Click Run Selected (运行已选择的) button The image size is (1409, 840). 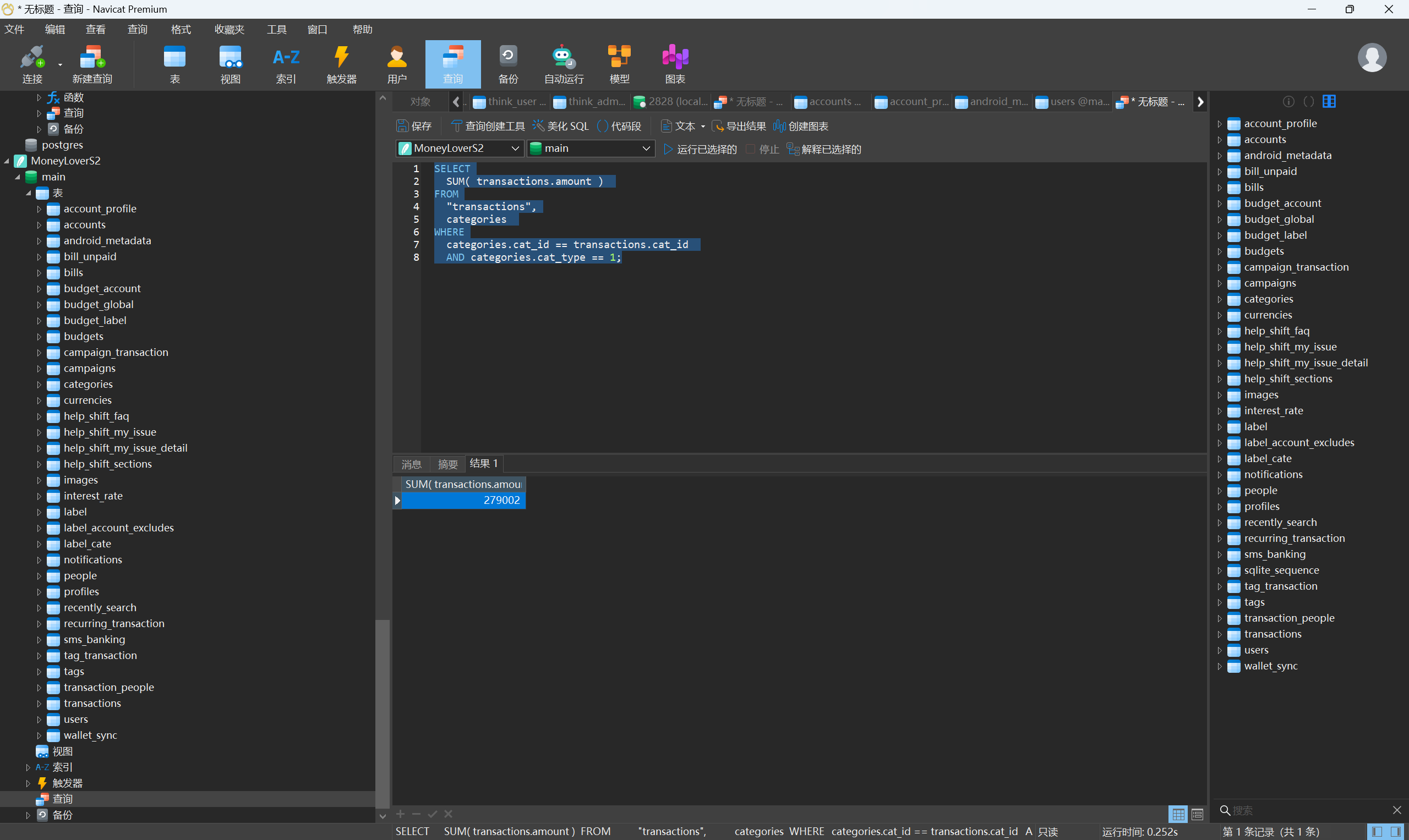pos(701,149)
